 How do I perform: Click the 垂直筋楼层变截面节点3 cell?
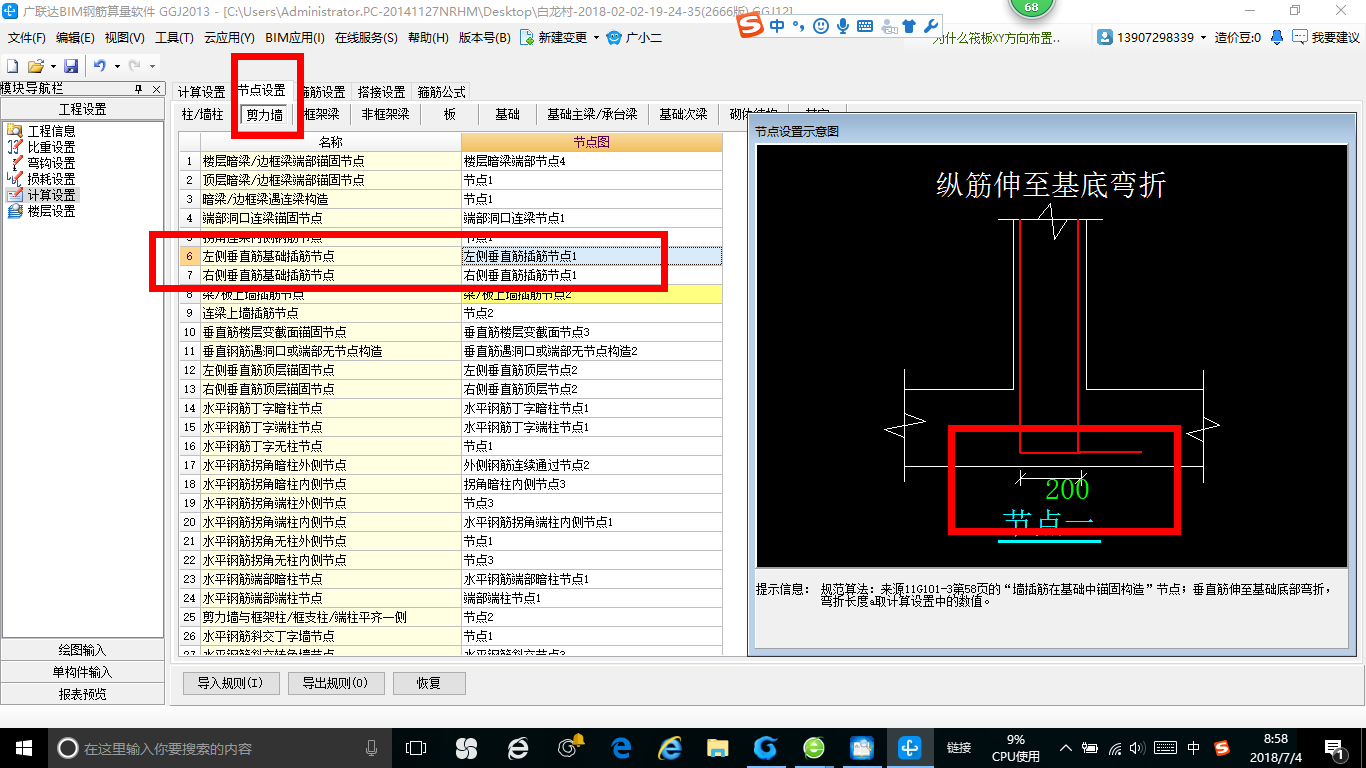592,332
